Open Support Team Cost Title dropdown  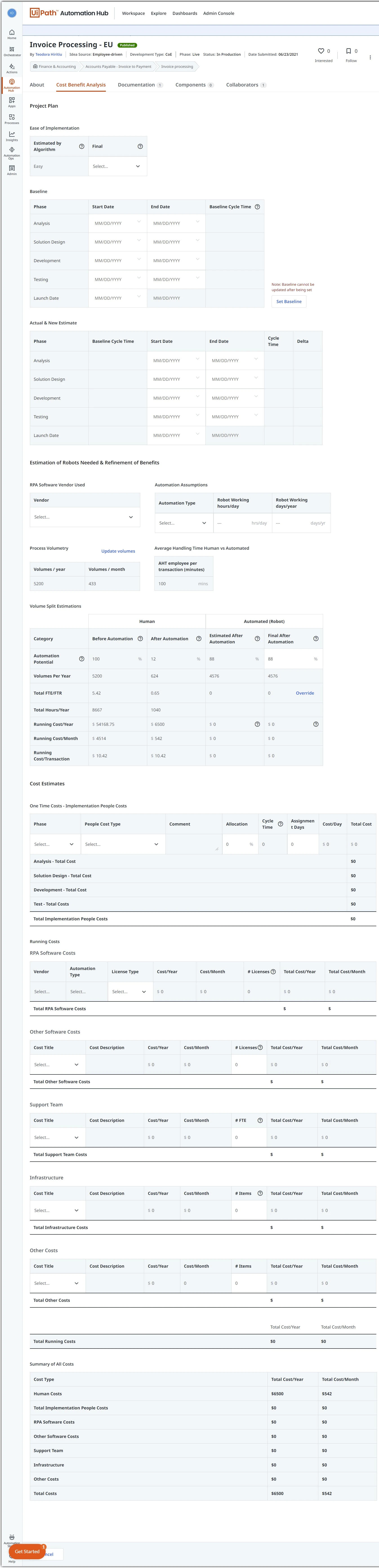pos(58,1137)
